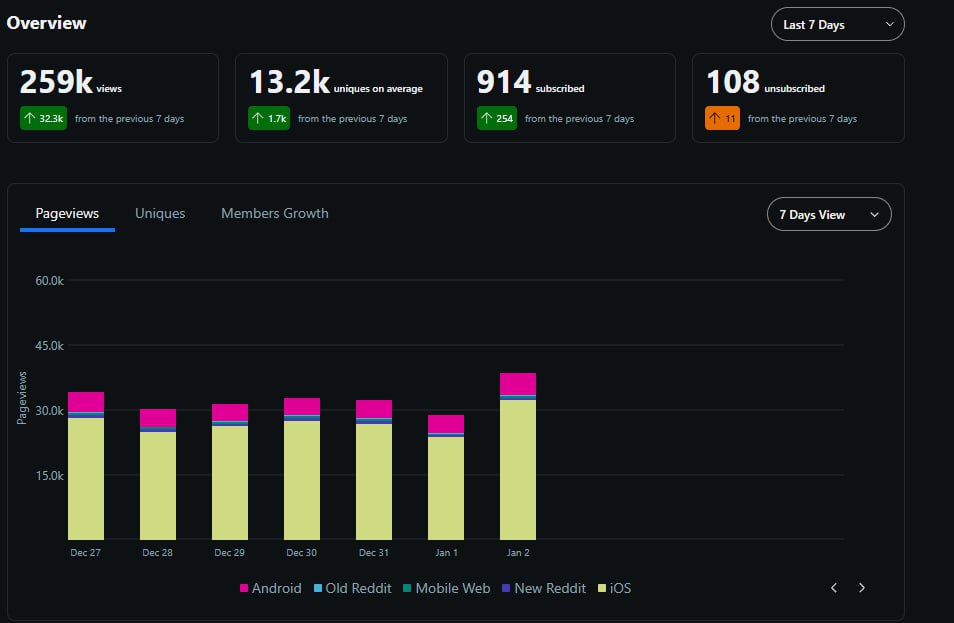This screenshot has height=623, width=954.
Task: Expand the 7 Days View selector
Action: click(829, 214)
